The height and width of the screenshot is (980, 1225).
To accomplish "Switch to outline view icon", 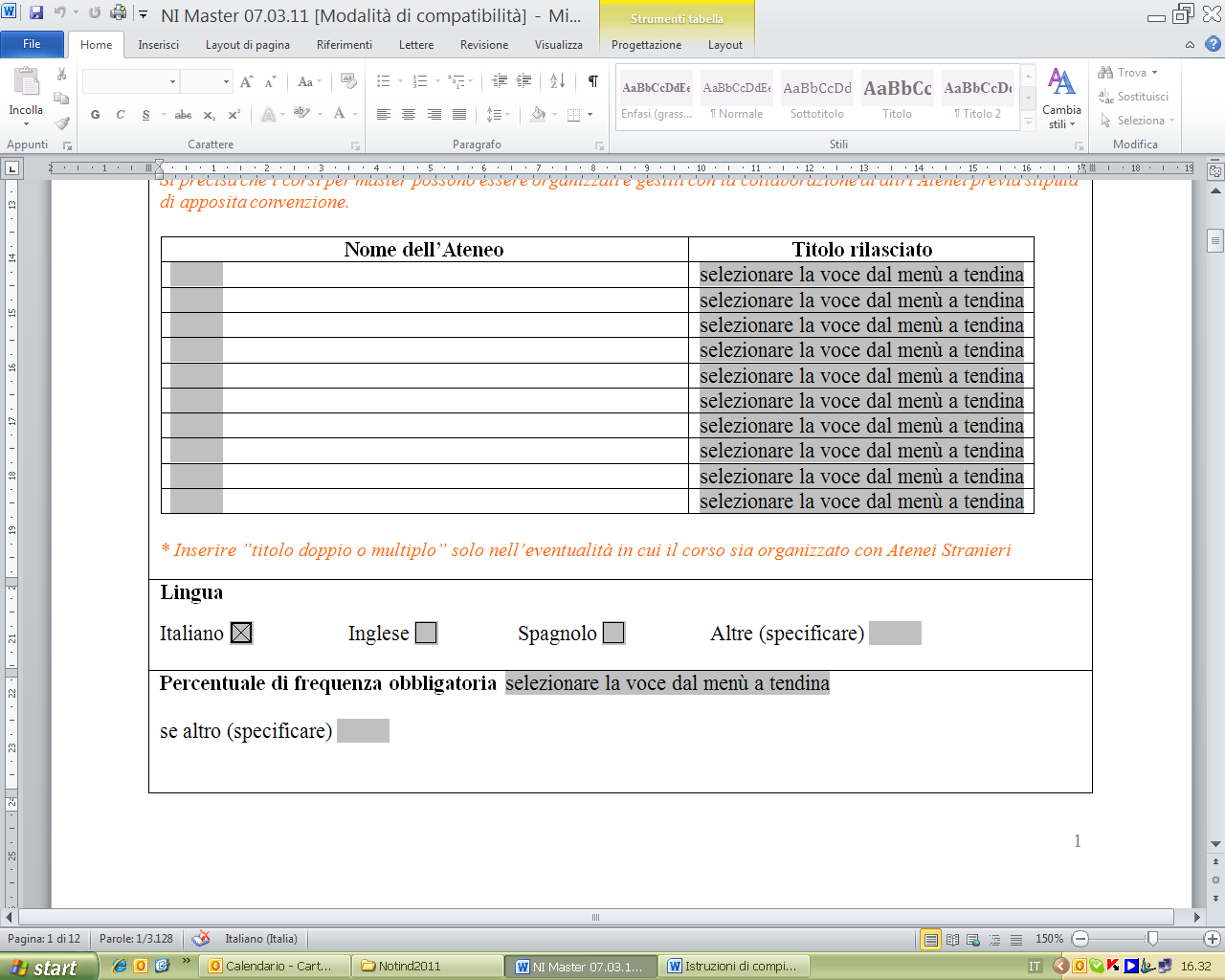I will (995, 940).
